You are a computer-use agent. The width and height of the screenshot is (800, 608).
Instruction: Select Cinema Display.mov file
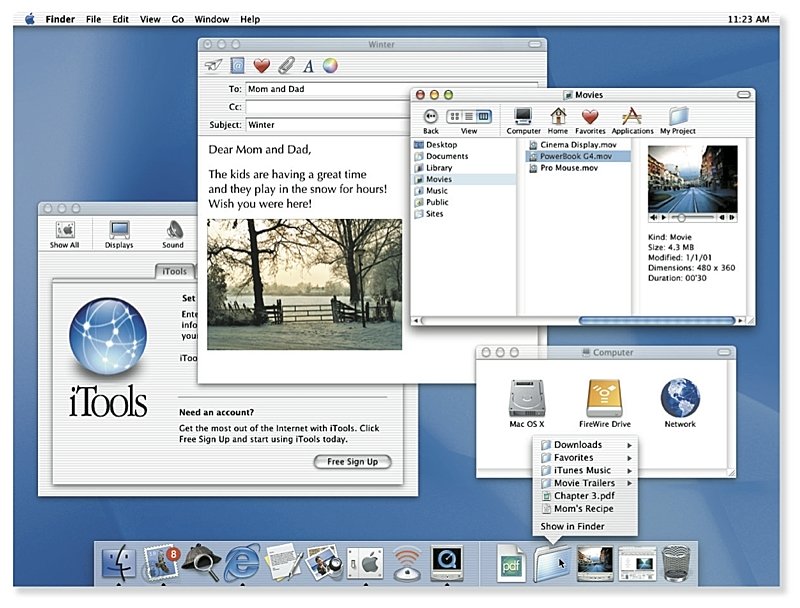578,145
